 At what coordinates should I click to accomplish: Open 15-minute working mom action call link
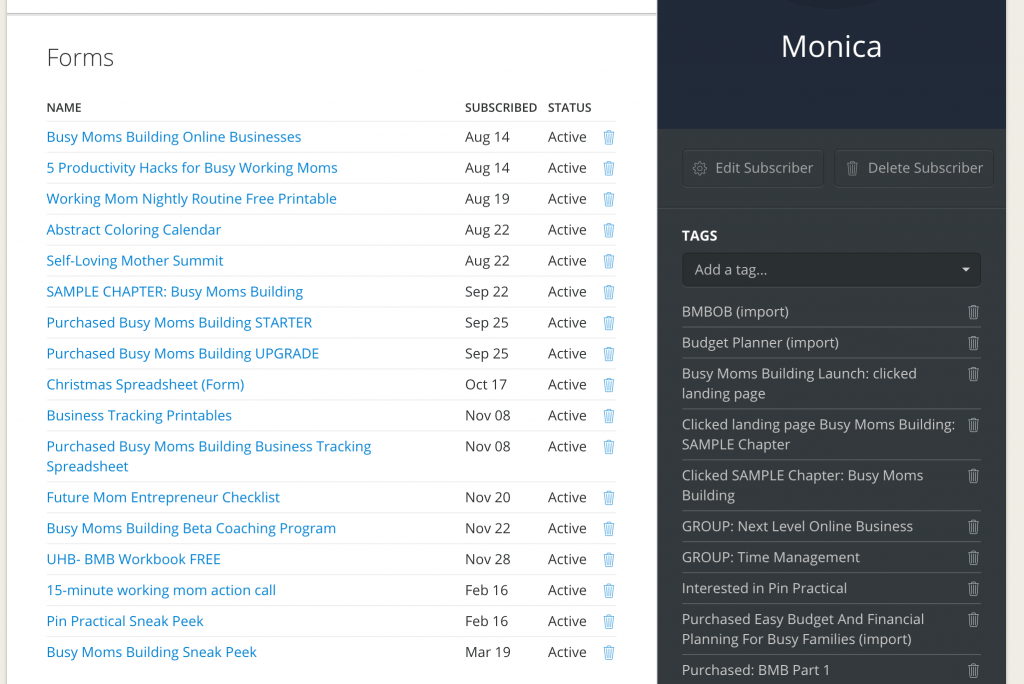click(161, 591)
